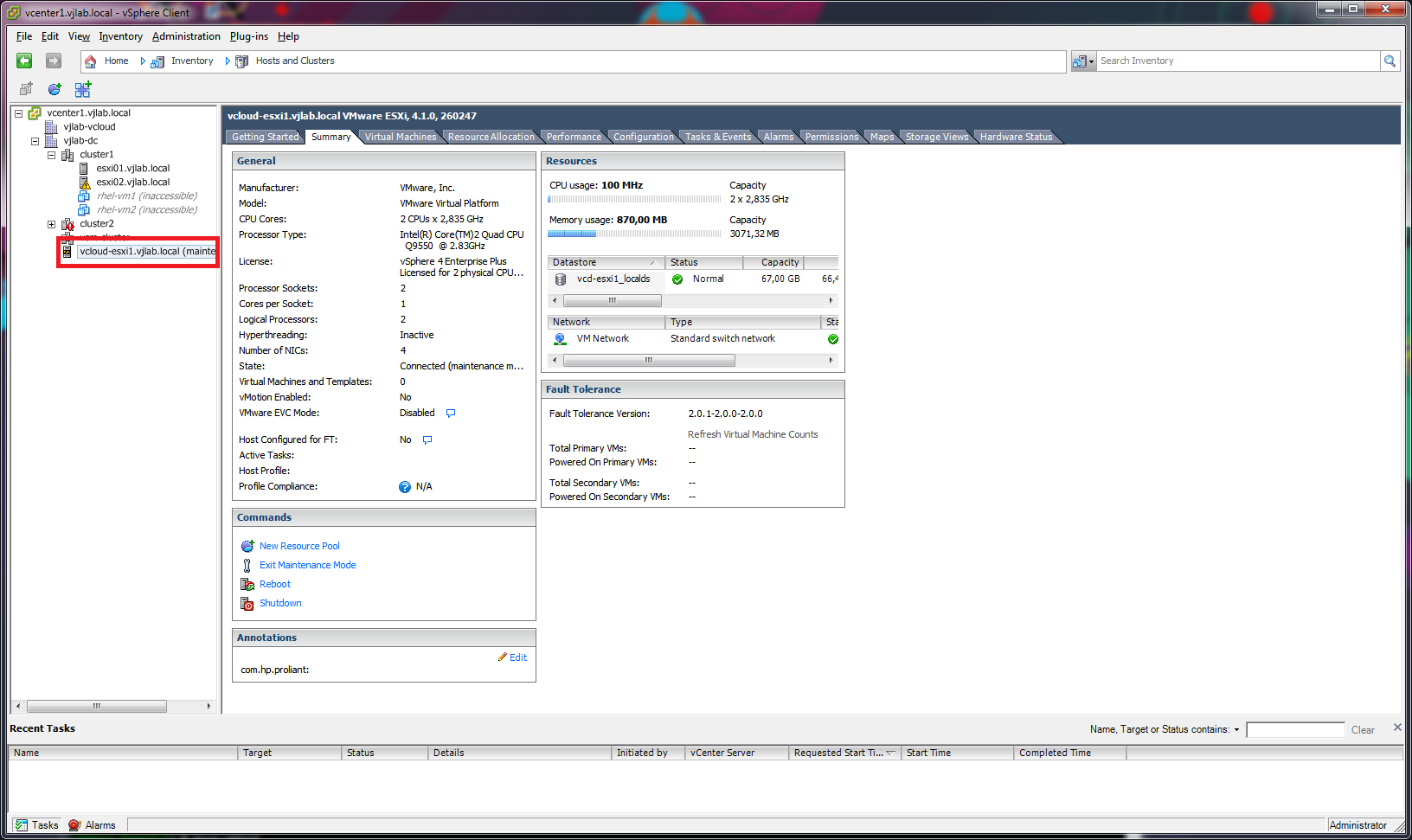Click the info bubble beside Host Configured for FT
Image resolution: width=1412 pixels, height=840 pixels.
point(427,440)
